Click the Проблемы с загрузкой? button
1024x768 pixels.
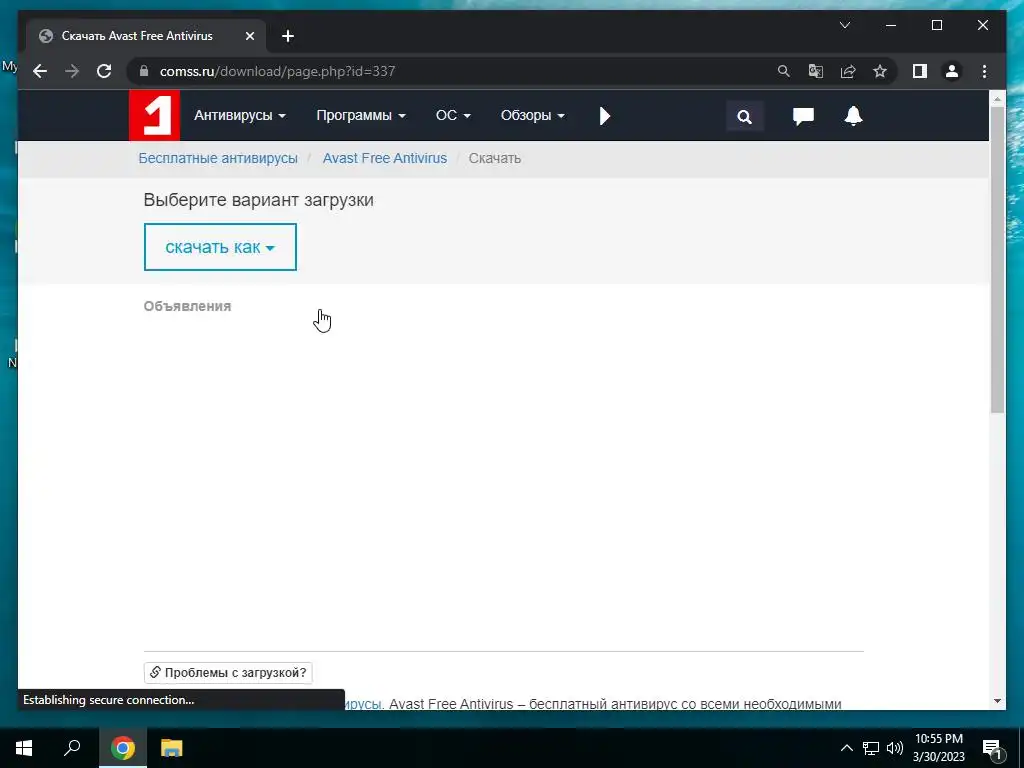tap(228, 673)
